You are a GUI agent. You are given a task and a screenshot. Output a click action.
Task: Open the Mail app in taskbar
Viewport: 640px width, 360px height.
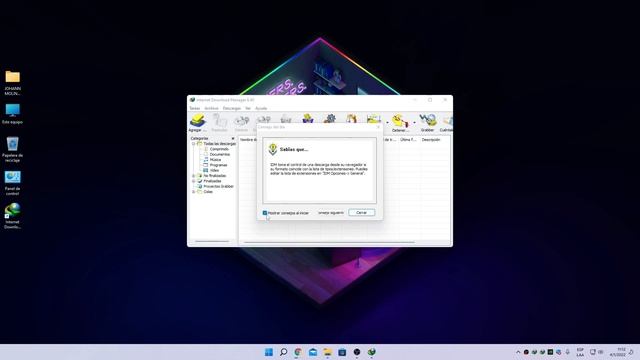click(313, 352)
